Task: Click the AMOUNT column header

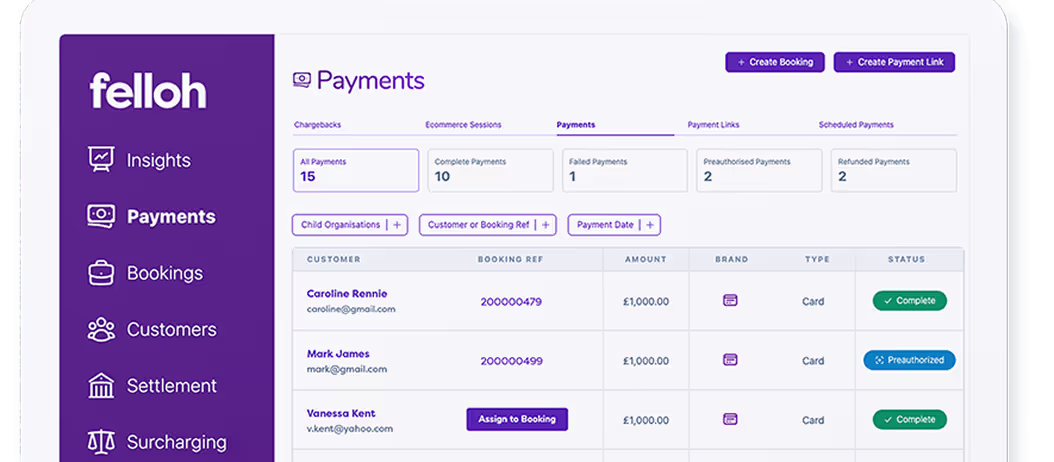Action: (645, 260)
